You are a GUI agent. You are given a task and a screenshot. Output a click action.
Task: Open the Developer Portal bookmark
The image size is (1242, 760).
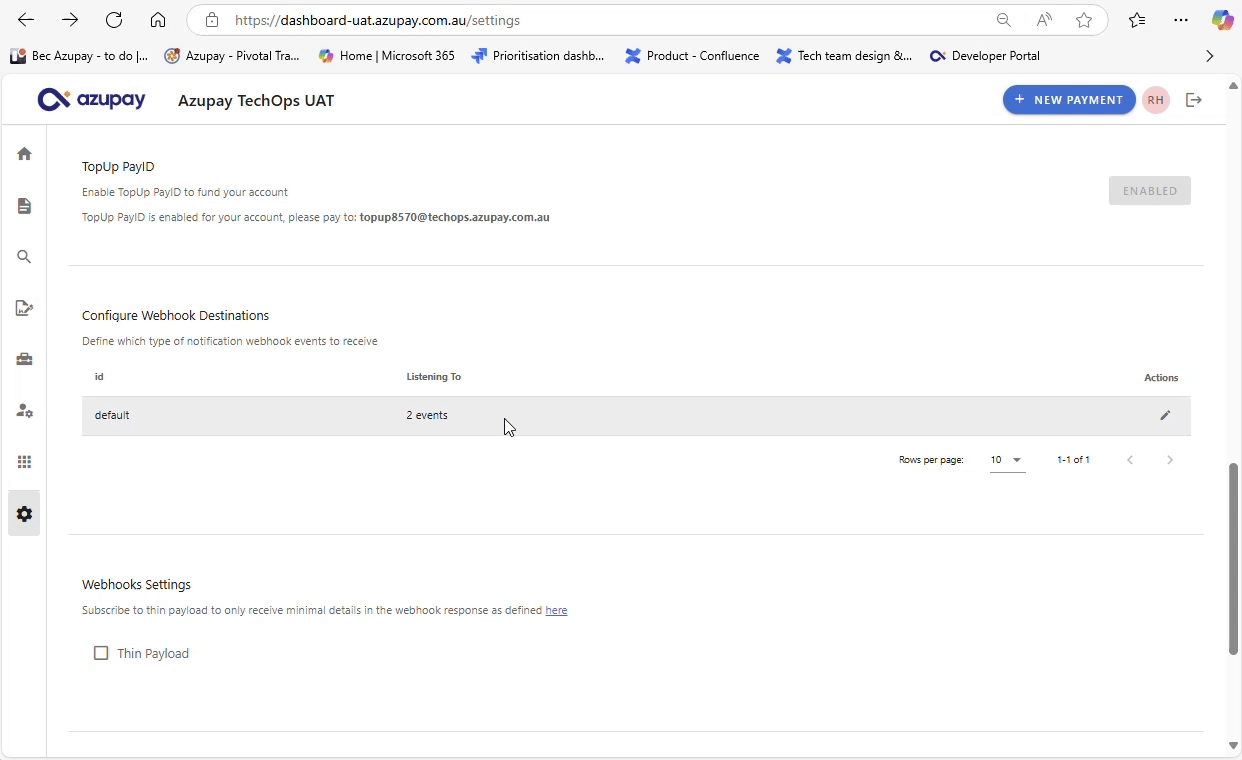(x=985, y=56)
